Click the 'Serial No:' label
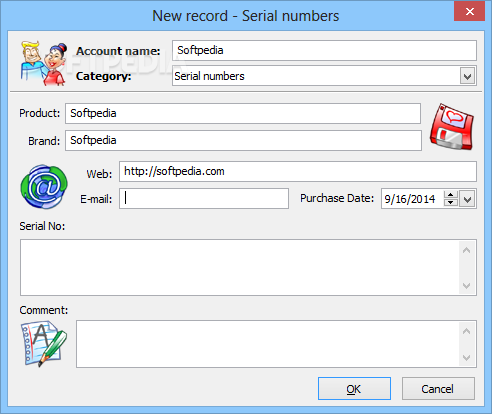 click(42, 226)
